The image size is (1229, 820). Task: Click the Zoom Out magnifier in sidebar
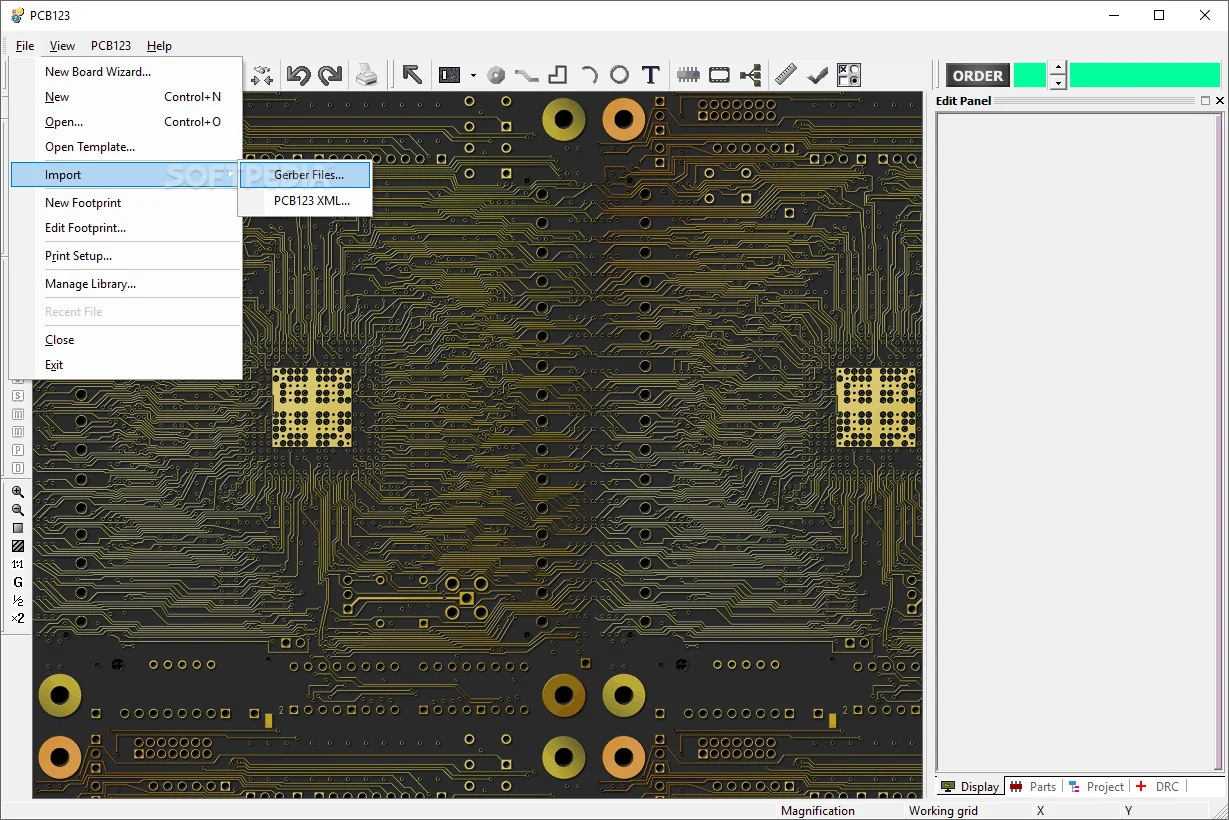(17, 510)
